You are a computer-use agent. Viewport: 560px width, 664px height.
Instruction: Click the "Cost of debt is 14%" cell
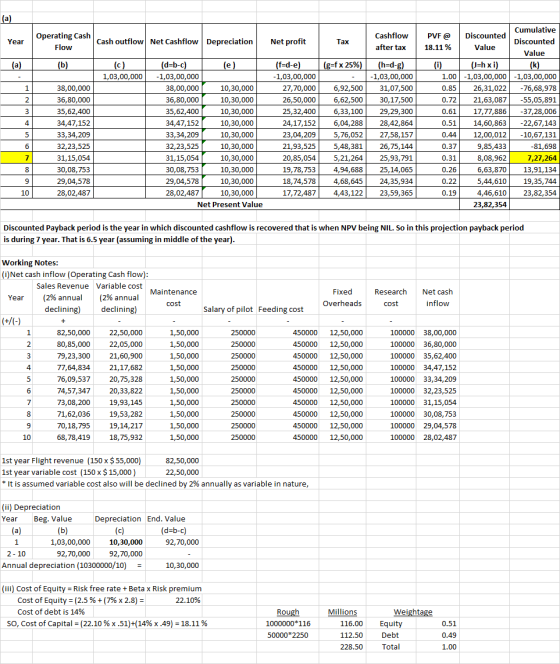[x=51, y=612]
